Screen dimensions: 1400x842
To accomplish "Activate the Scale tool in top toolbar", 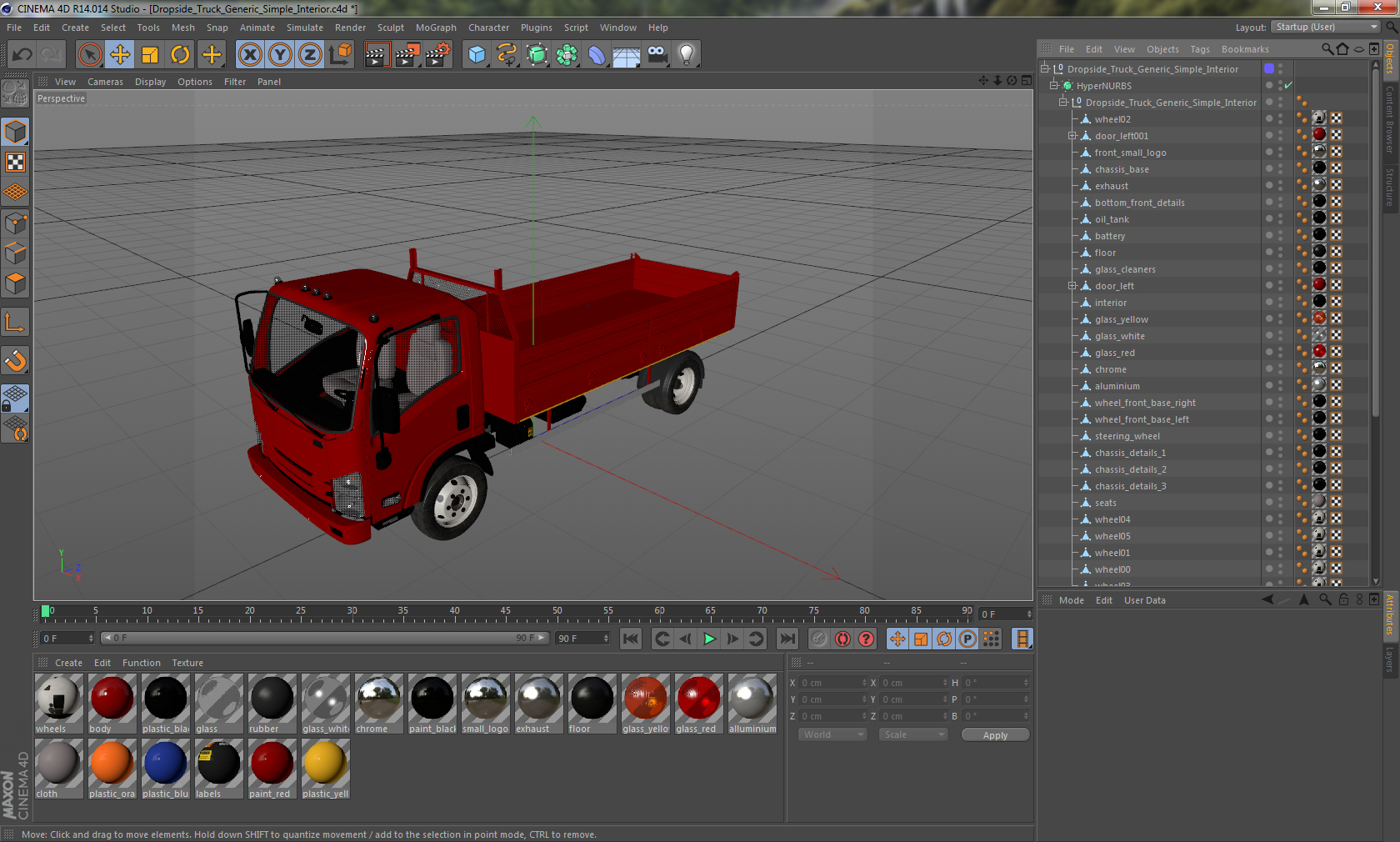I will click(x=150, y=55).
